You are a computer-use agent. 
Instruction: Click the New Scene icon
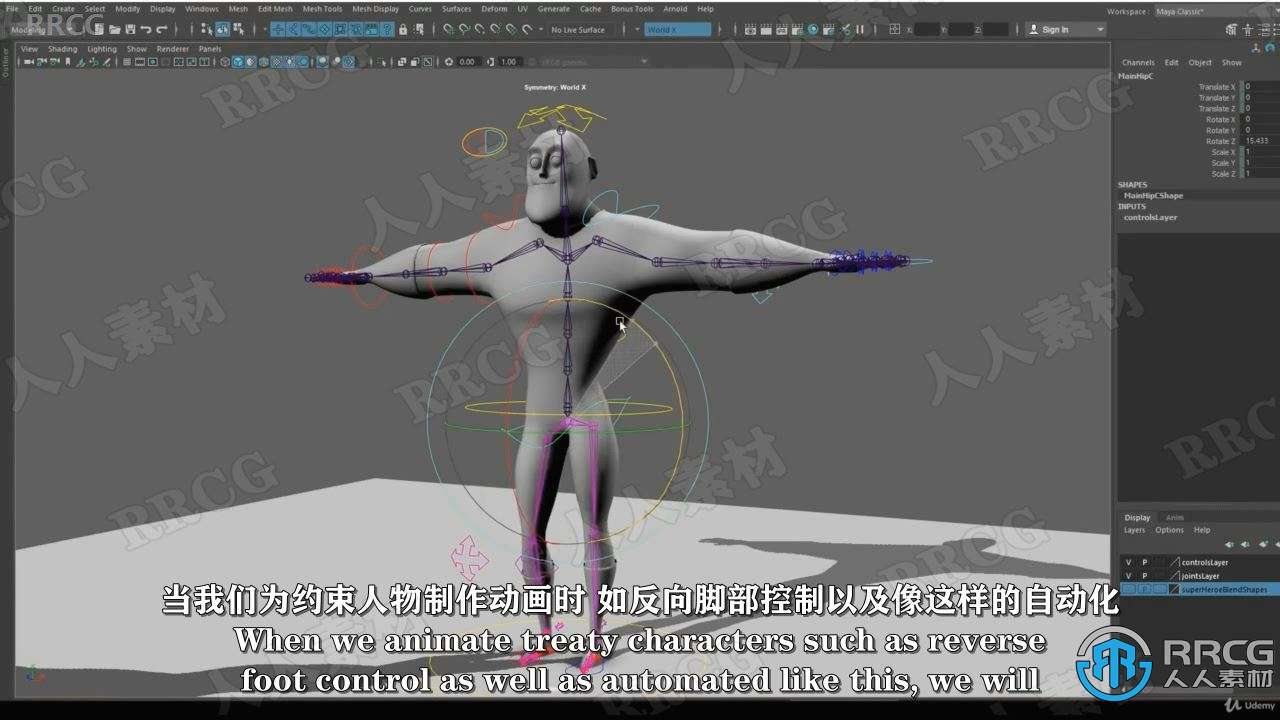pos(98,29)
